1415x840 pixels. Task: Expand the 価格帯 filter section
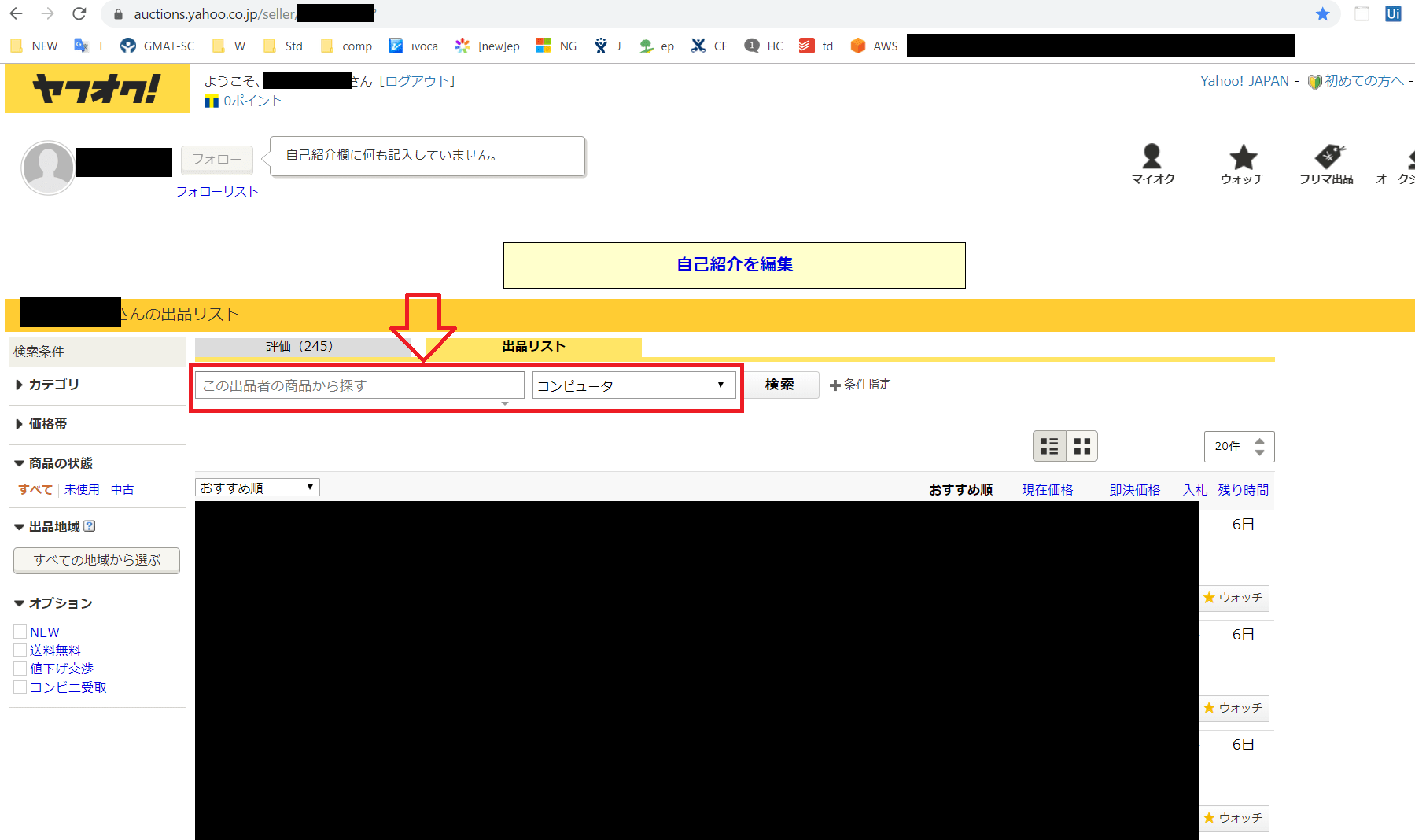(x=41, y=424)
